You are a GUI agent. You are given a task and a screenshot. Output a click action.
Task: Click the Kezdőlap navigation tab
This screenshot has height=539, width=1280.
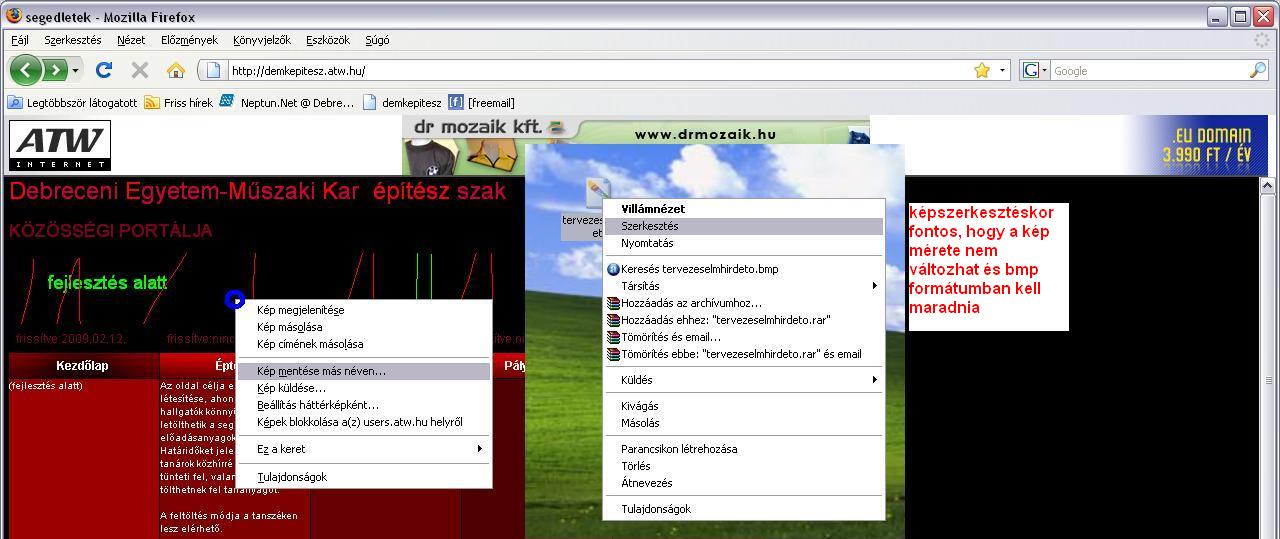[83, 366]
